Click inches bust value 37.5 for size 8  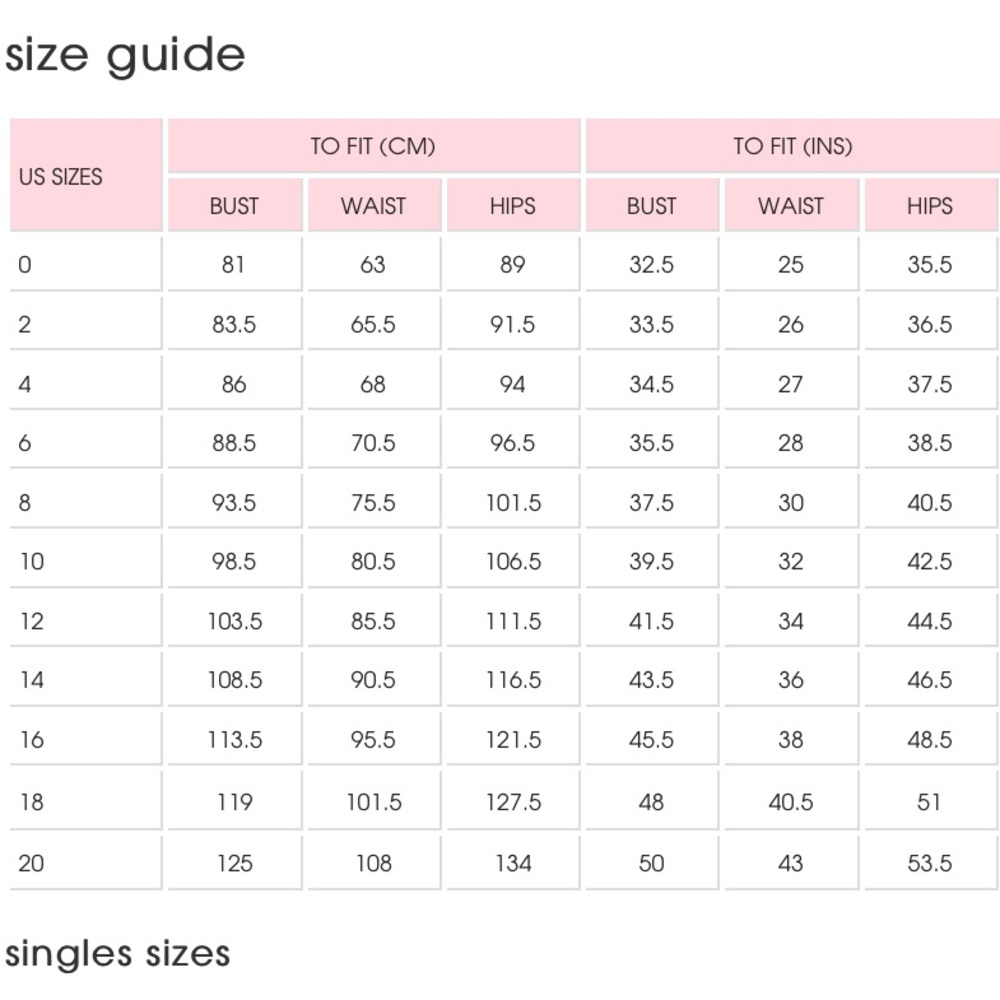click(x=652, y=503)
